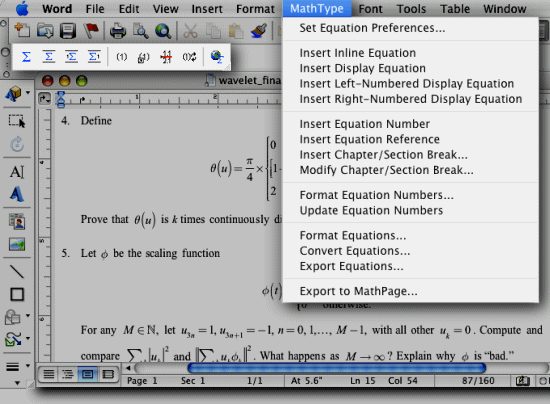Open the Insert menu
Viewport: 550px width, 404px height.
[x=207, y=8]
